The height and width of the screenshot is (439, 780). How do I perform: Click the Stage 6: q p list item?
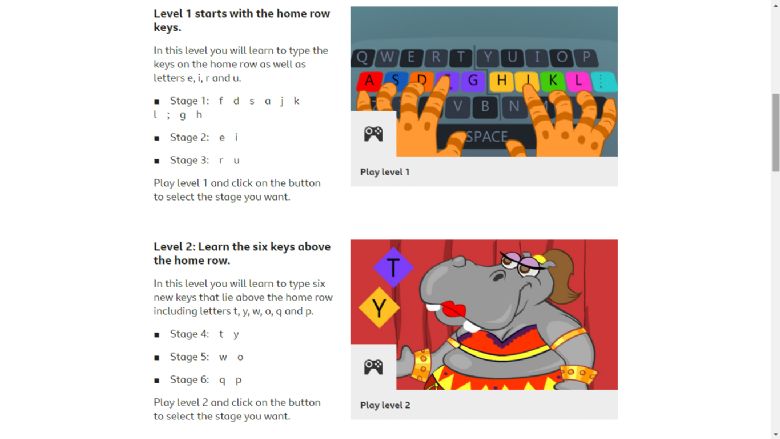tap(198, 380)
